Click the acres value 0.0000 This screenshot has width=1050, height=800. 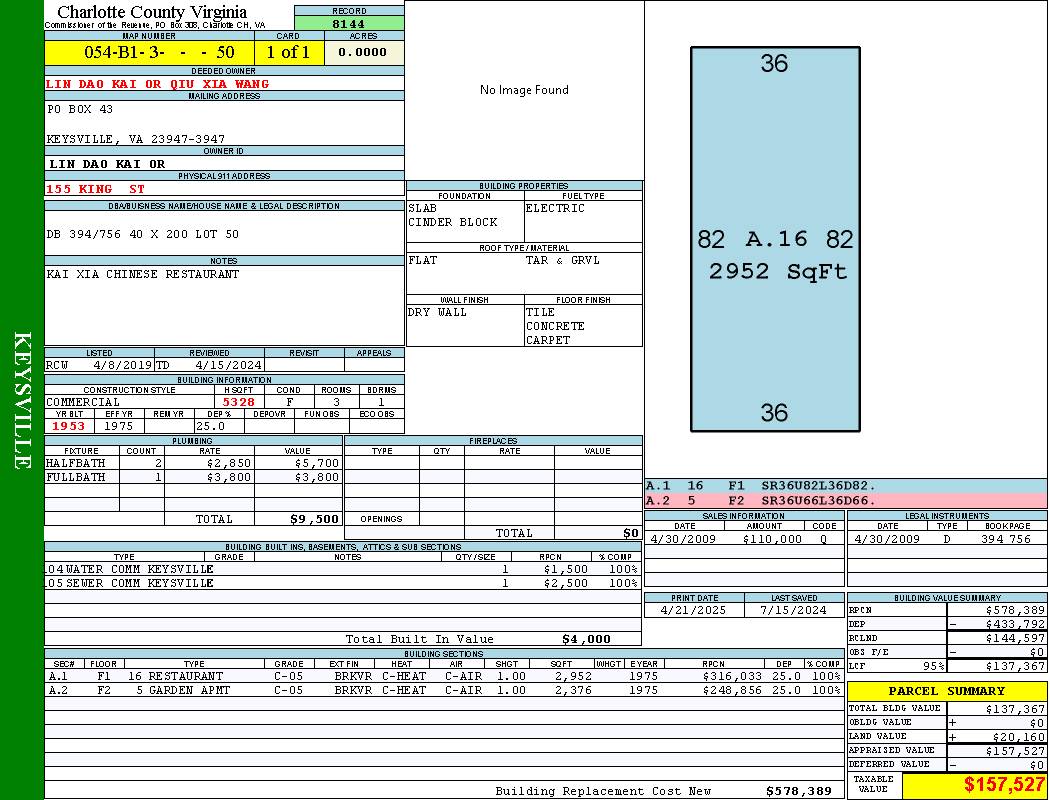click(x=369, y=52)
